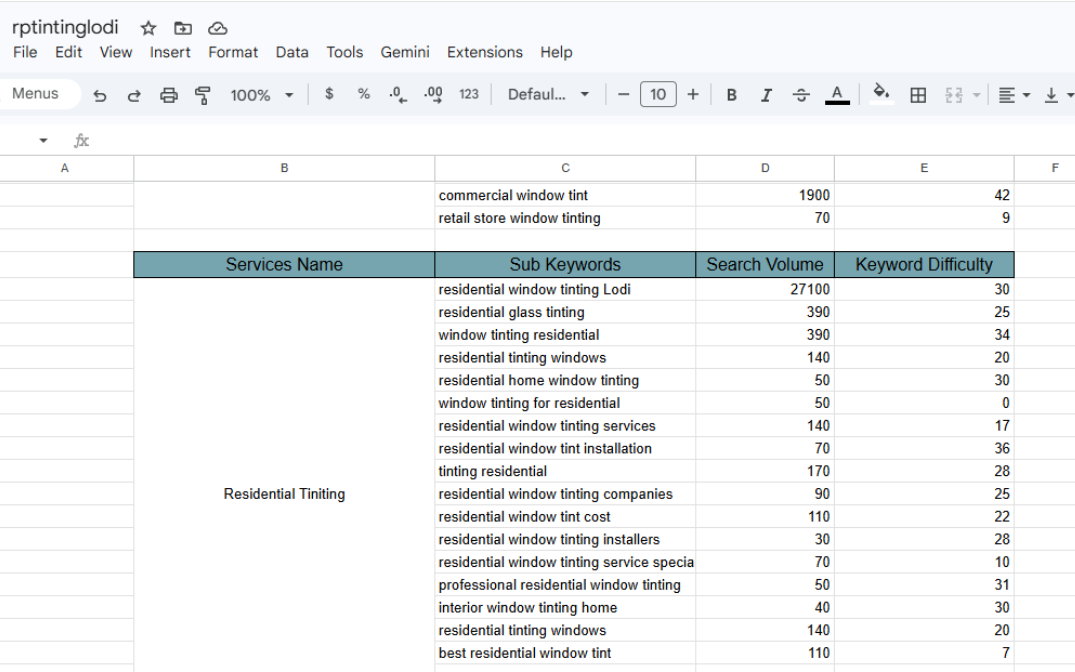
Task: Select the Paint format roller icon
Action: coord(203,95)
